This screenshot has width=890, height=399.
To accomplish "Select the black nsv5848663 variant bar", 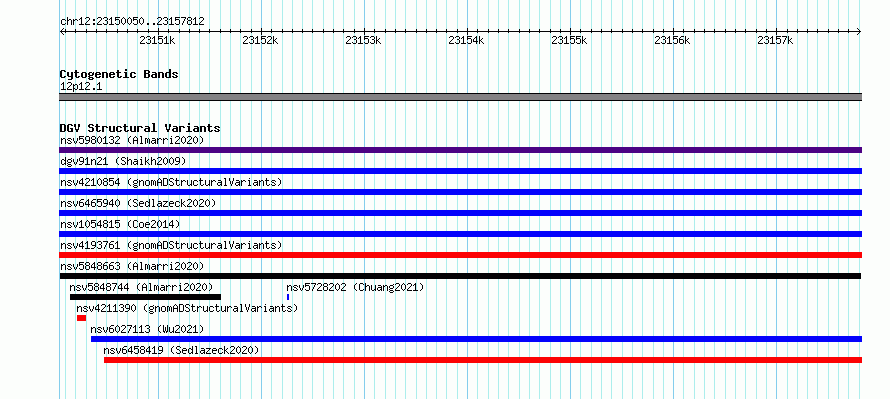I will point(460,276).
